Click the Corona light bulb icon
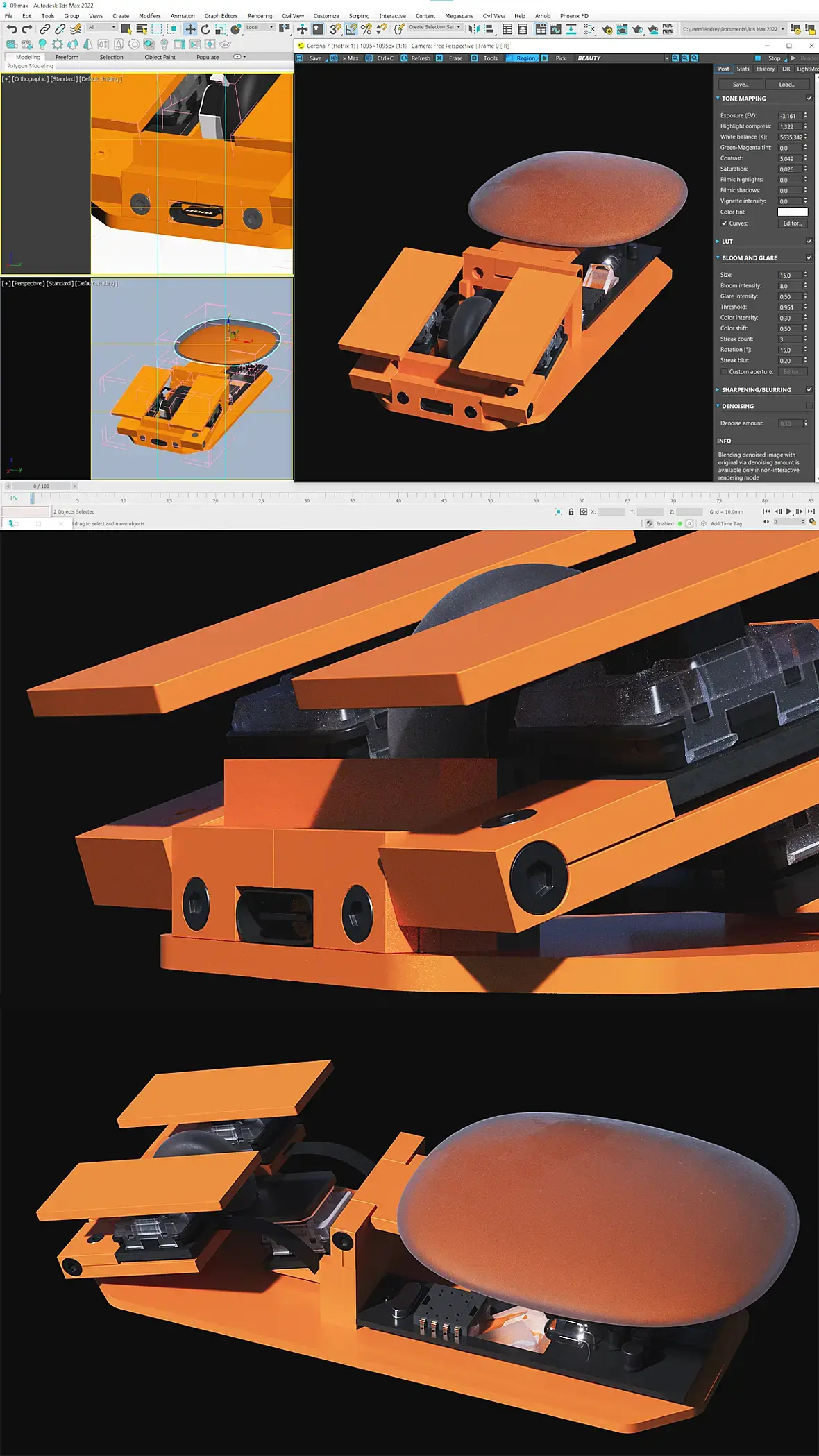The height and width of the screenshot is (1456, 819). 42,44
